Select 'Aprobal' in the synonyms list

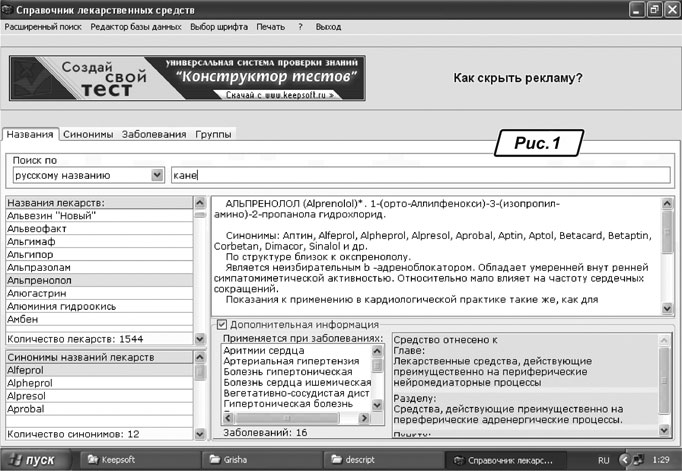[x=26, y=409]
